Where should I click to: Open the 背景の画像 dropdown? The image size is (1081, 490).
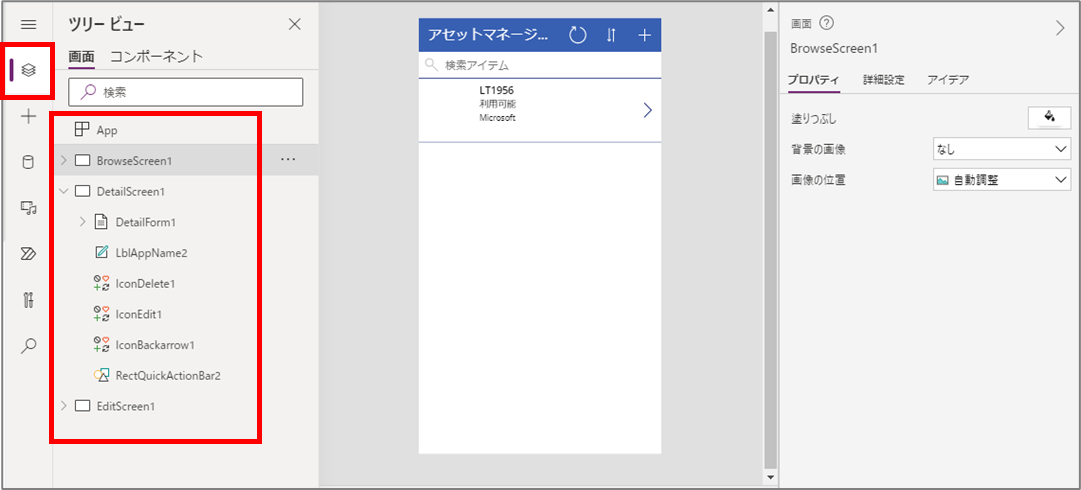(x=1002, y=149)
